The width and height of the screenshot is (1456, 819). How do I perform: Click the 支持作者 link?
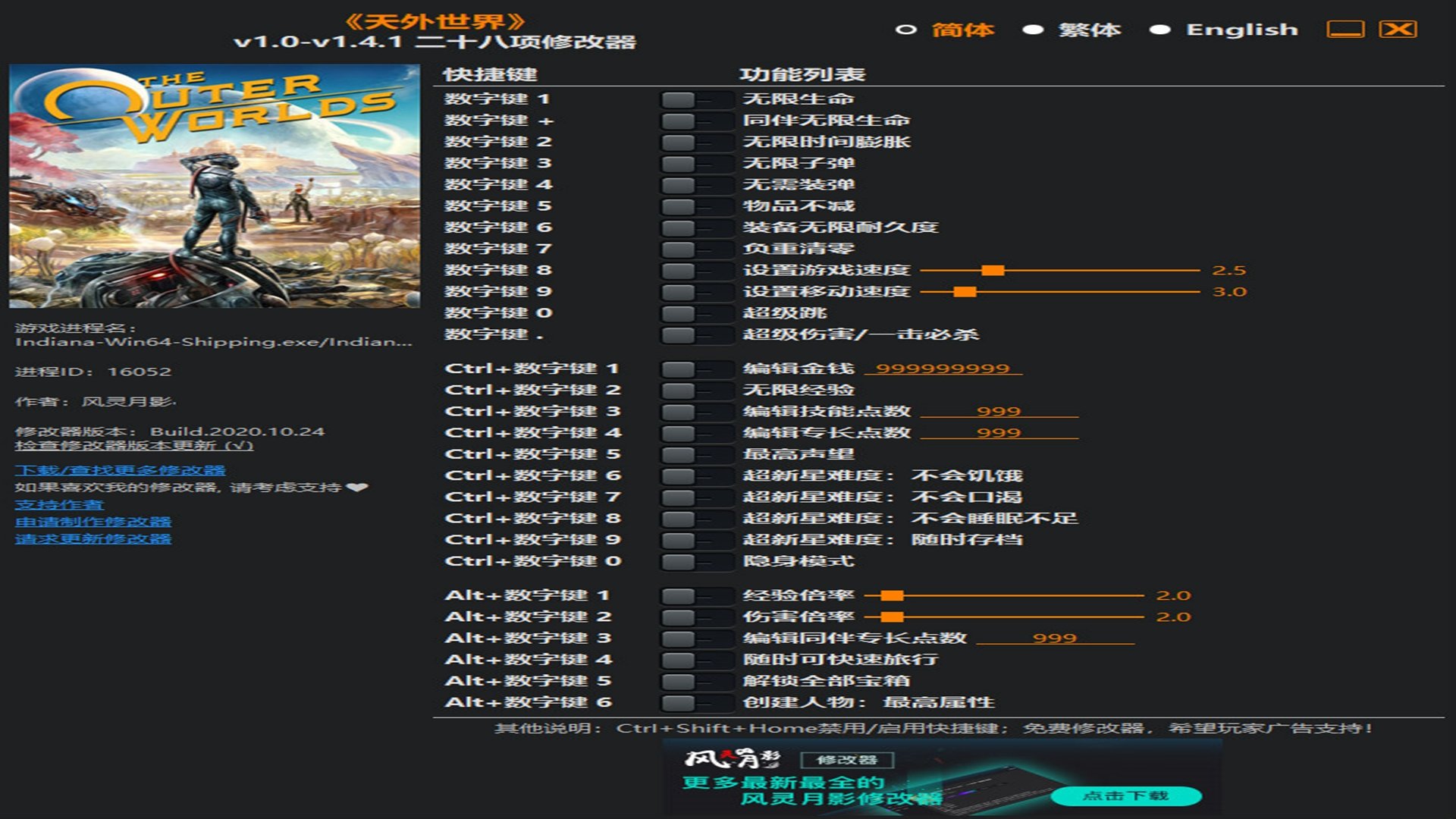(59, 505)
